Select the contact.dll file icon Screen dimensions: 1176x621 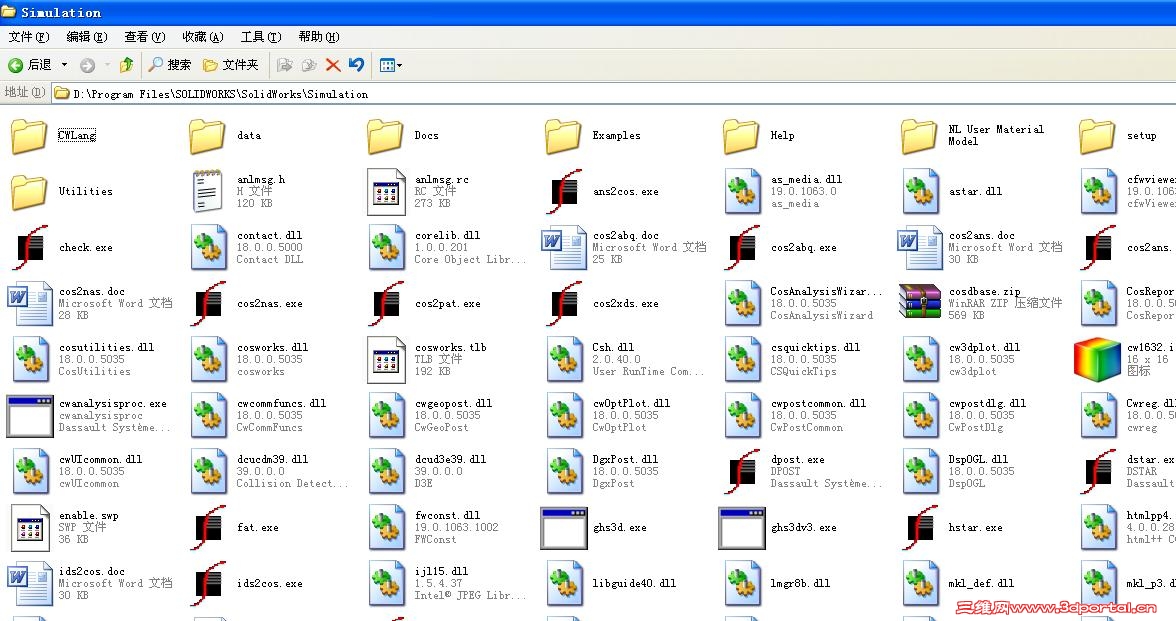tap(208, 248)
